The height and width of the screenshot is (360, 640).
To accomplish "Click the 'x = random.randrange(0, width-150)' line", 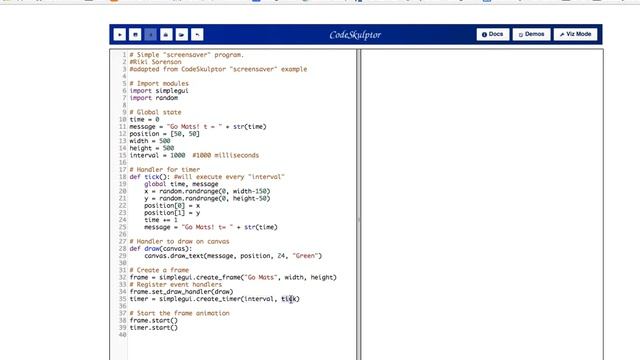I will click(x=207, y=191).
